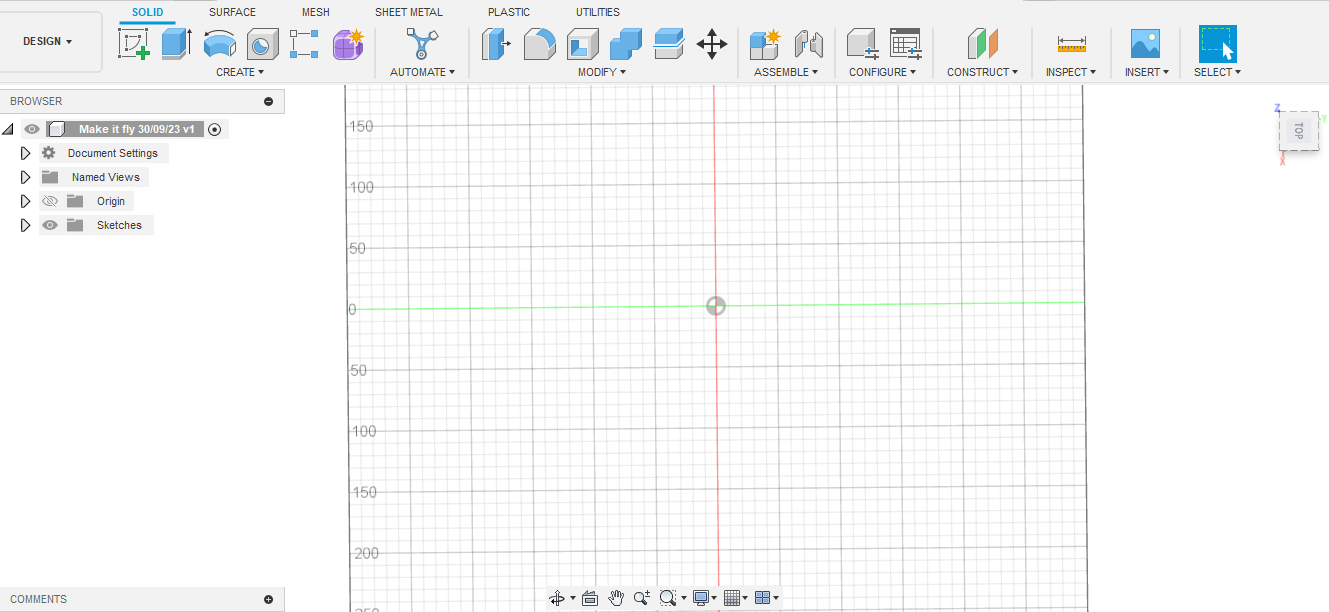Select the Measure tool under Inspect

pyautogui.click(x=1070, y=44)
